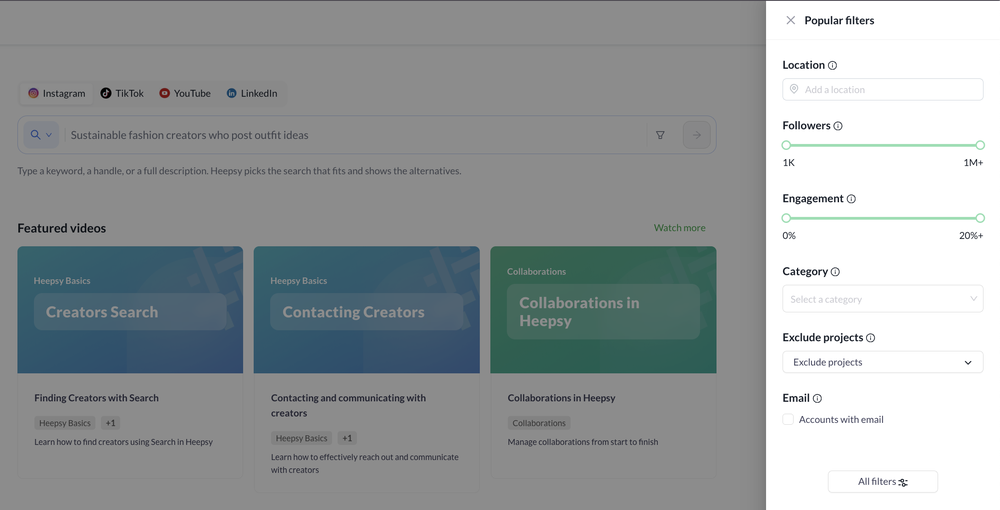Click the TikTok logo icon
Image resolution: width=1000 pixels, height=510 pixels.
tap(106, 93)
